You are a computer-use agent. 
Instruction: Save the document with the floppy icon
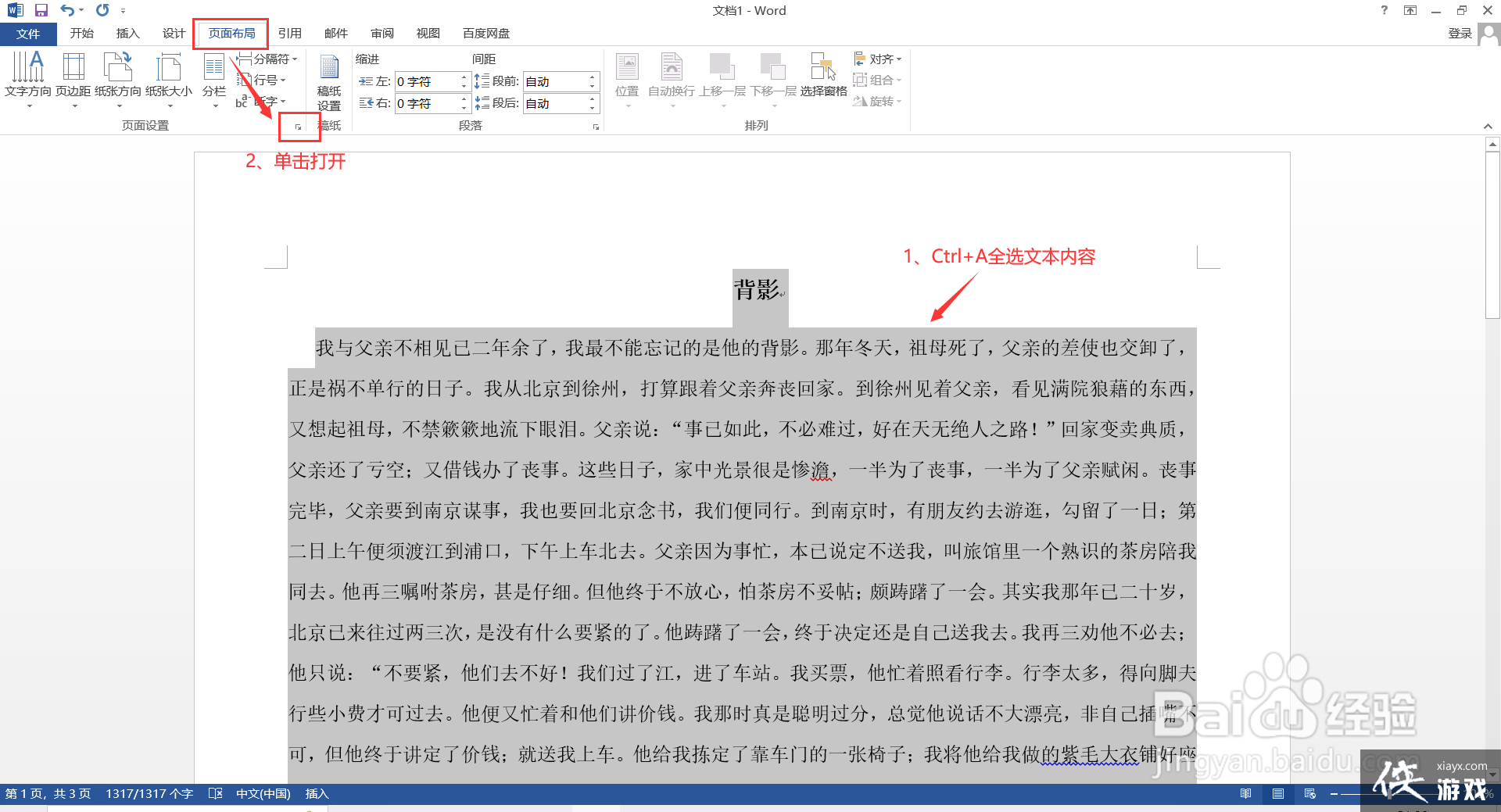pos(41,10)
